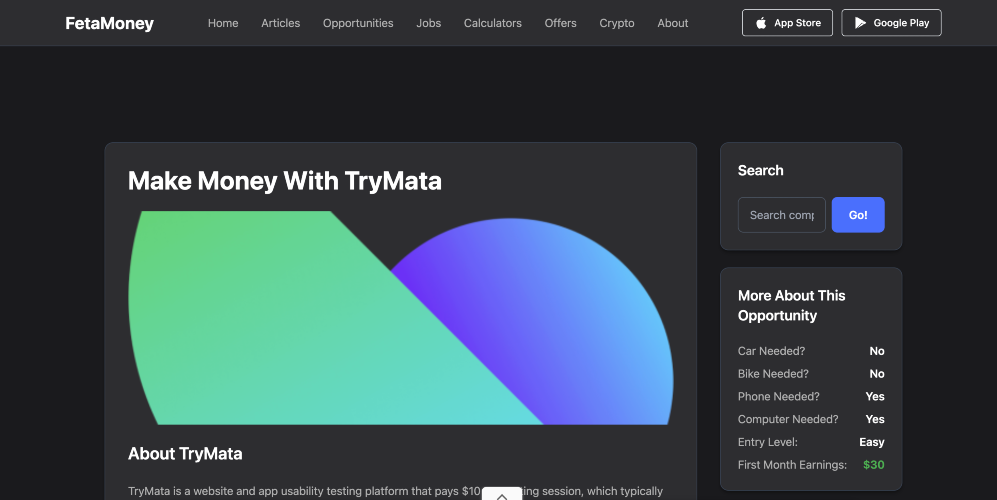Open the Articles section

280,23
